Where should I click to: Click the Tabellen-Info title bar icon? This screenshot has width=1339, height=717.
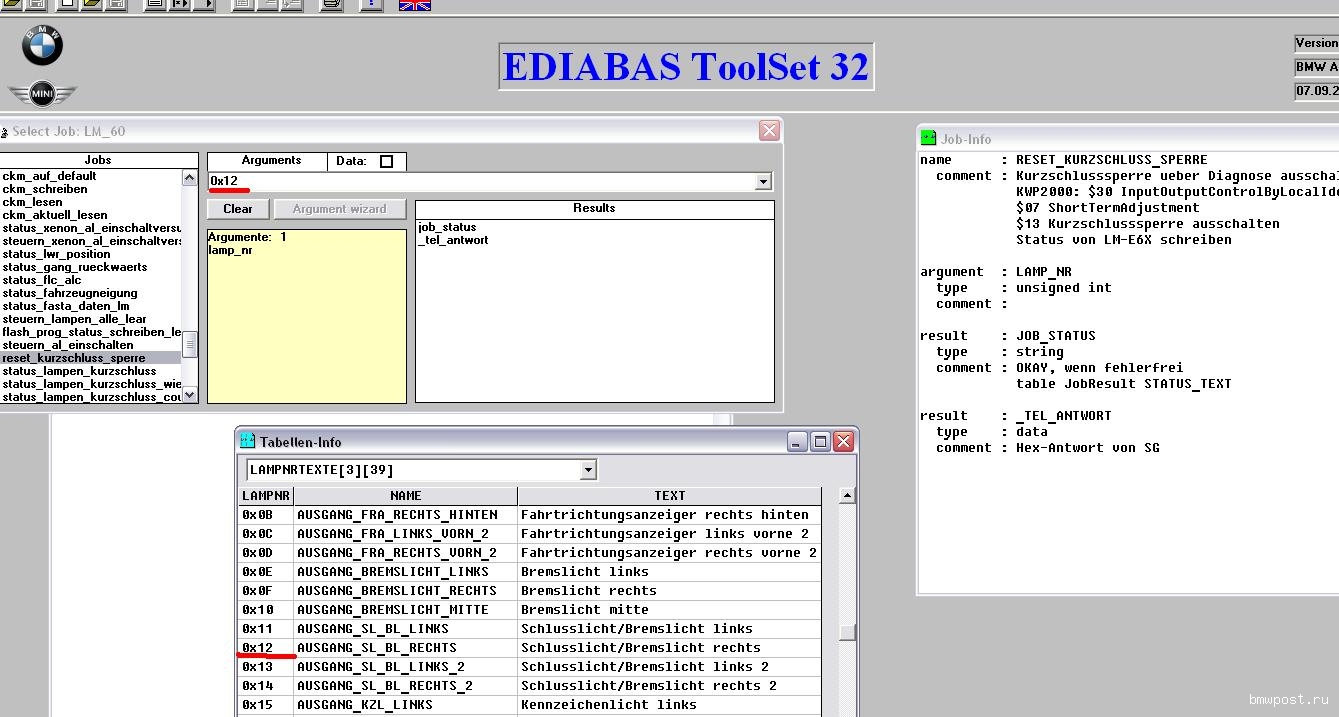248,441
